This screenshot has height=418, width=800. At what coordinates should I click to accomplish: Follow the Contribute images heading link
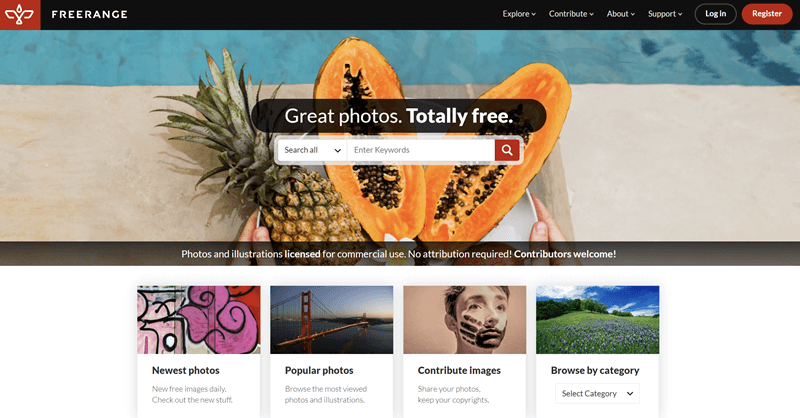[459, 371]
